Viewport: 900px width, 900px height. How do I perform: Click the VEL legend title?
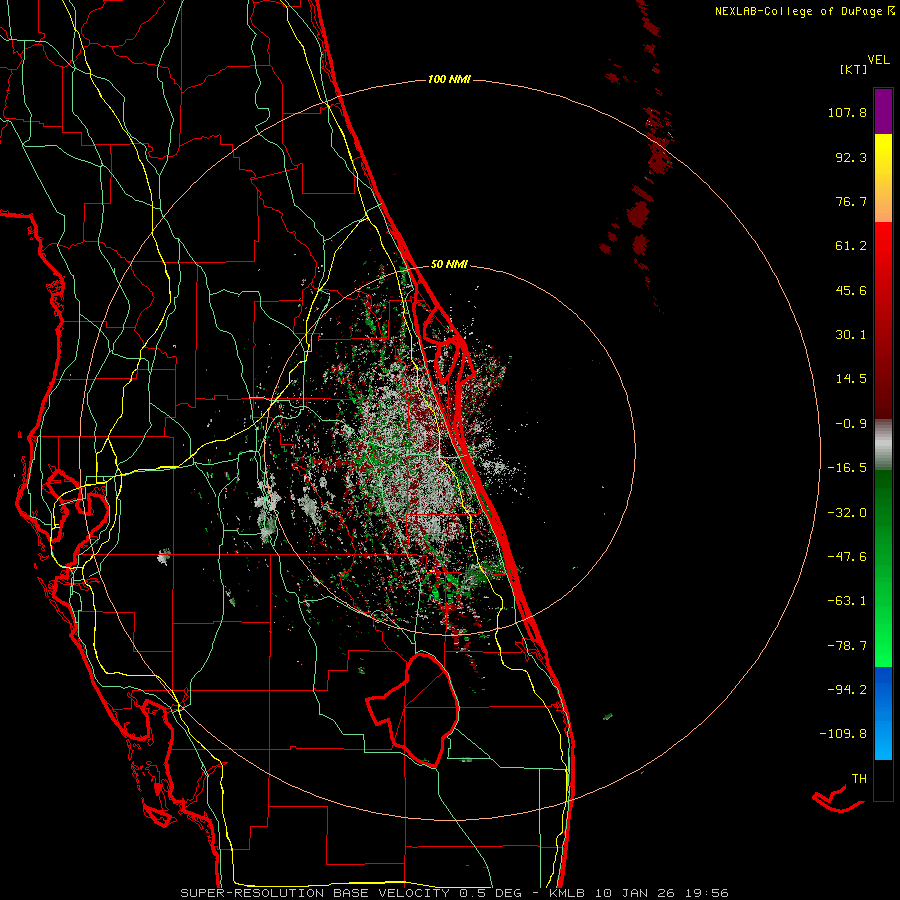pyautogui.click(x=878, y=60)
